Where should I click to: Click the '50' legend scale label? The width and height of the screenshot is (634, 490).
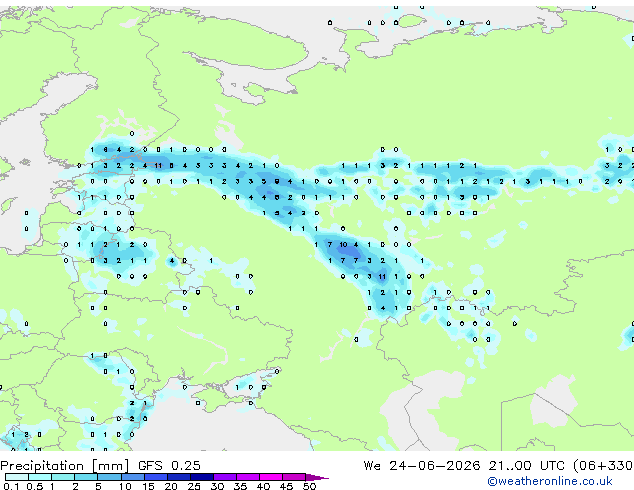click(309, 486)
